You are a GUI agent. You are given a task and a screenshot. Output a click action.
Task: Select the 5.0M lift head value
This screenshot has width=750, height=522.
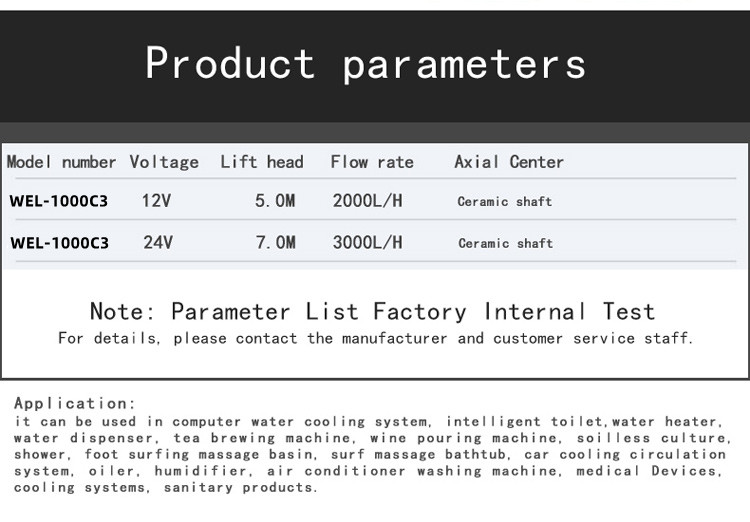click(275, 200)
